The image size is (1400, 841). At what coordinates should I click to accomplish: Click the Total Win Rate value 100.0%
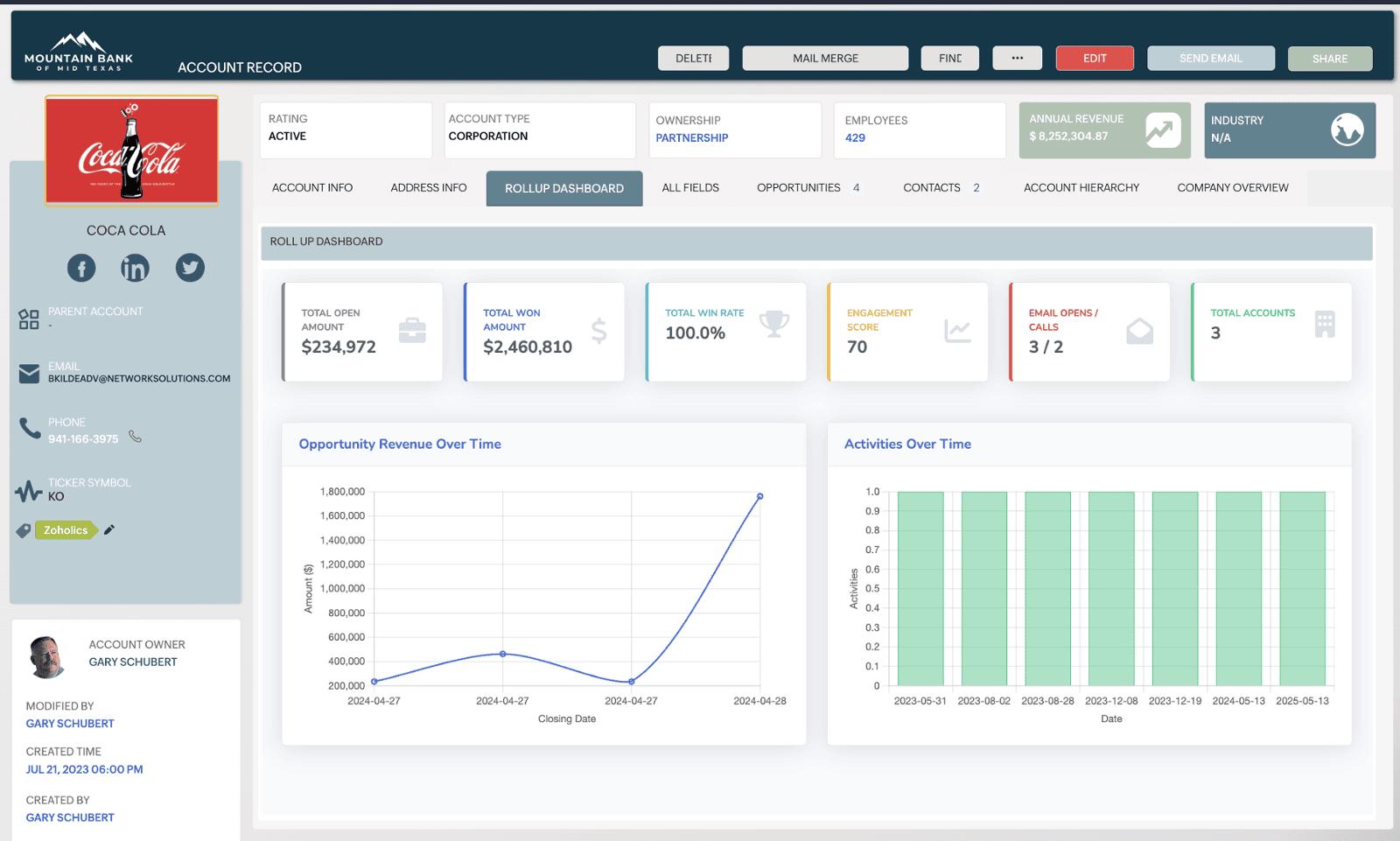tap(695, 333)
